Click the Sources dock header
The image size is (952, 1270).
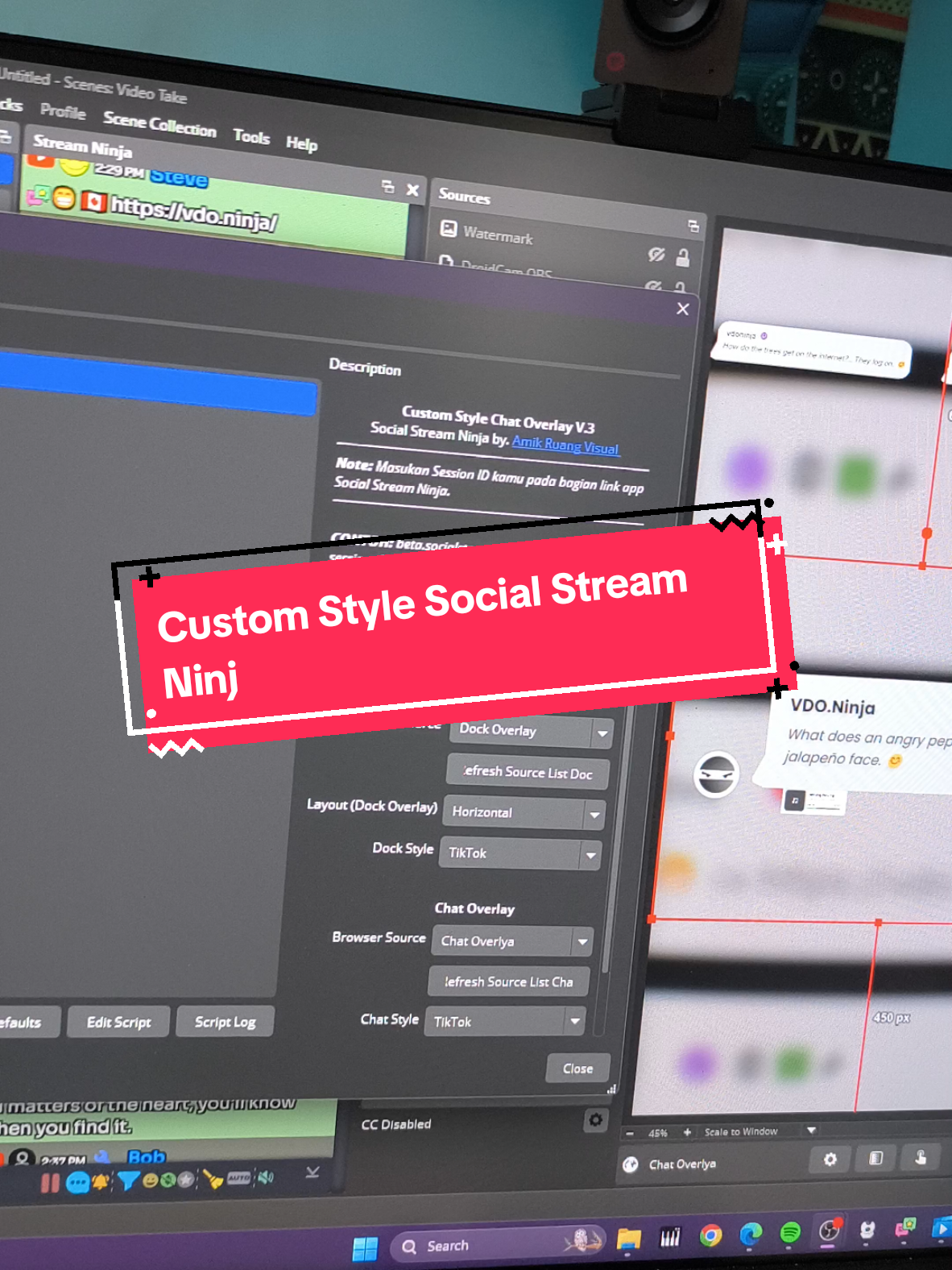click(x=568, y=207)
